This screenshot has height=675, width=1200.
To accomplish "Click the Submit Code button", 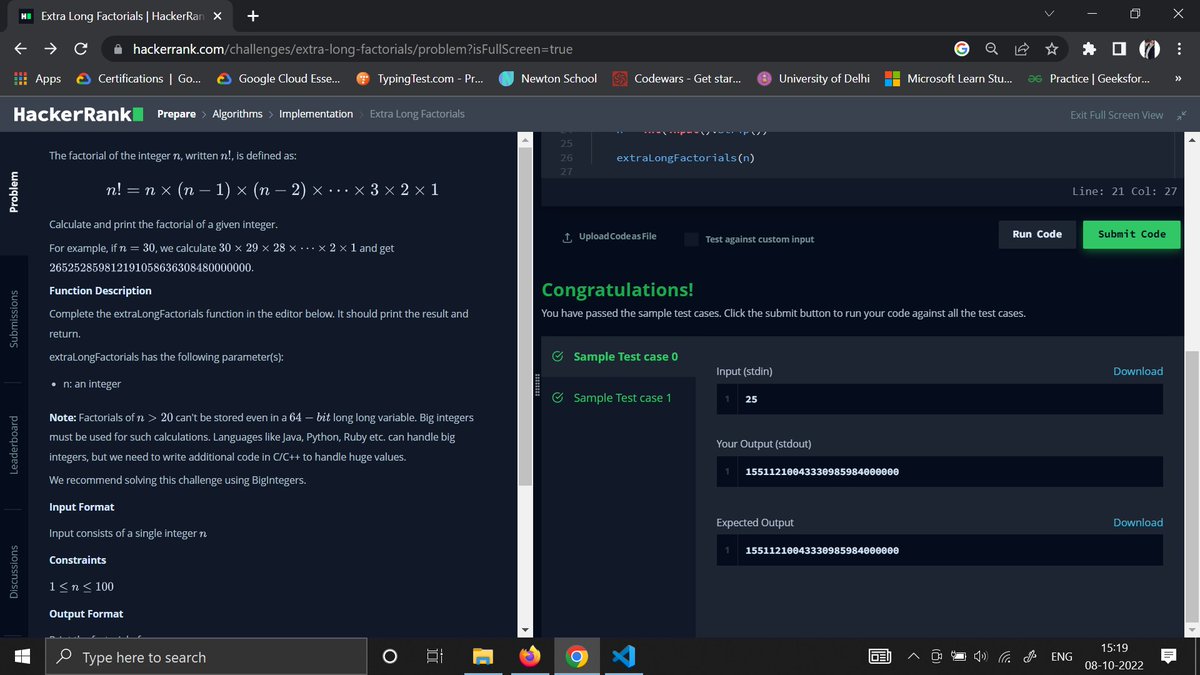I will pos(1132,234).
